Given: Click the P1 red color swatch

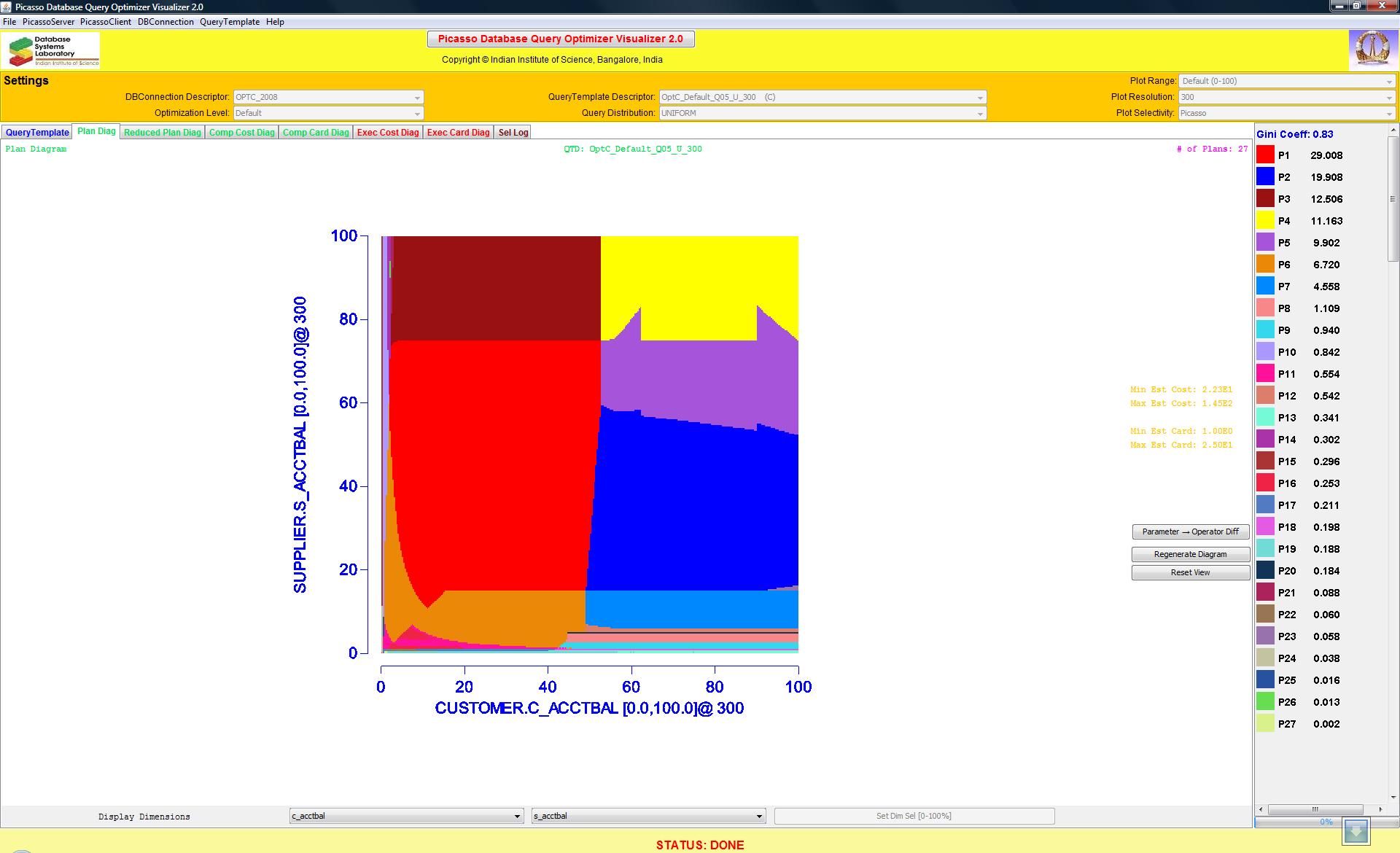Looking at the screenshot, I should pyautogui.click(x=1265, y=155).
